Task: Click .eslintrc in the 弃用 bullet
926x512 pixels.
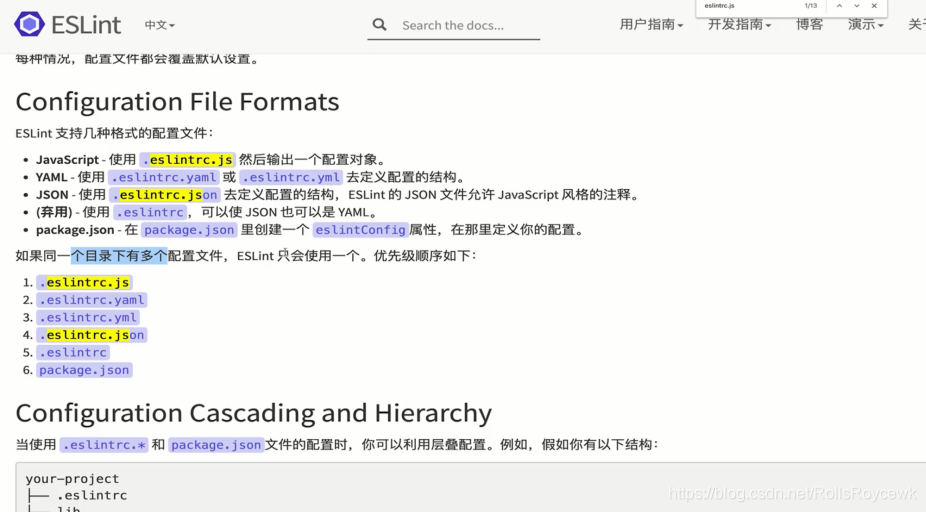Action: pos(150,212)
